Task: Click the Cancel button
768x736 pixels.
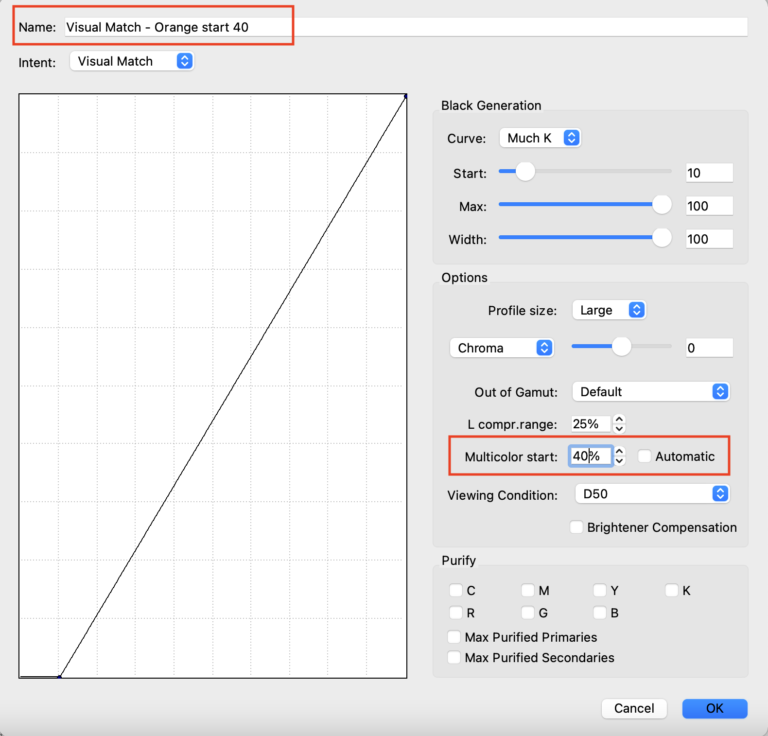Action: coord(634,708)
